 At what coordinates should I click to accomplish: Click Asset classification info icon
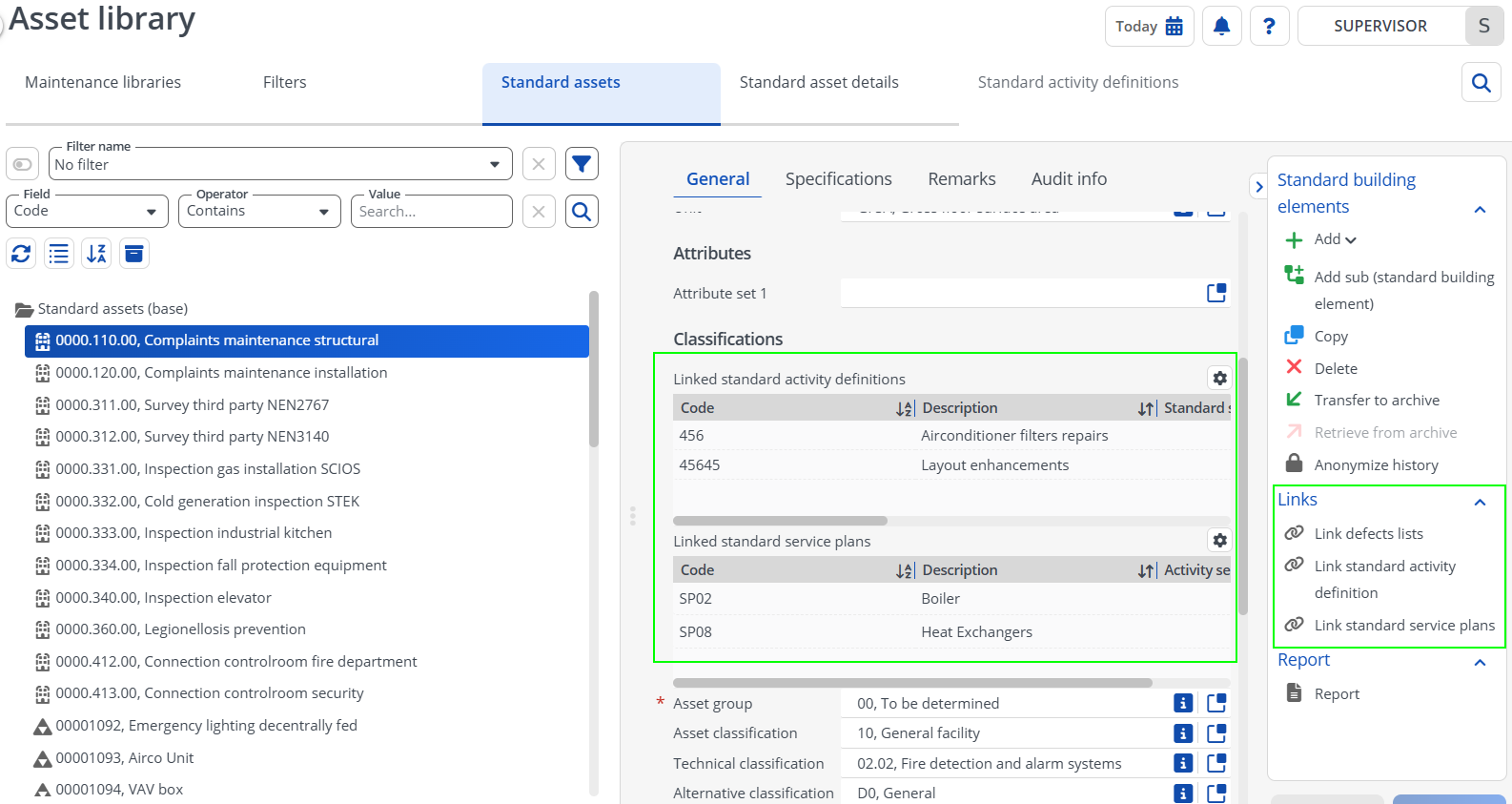click(x=1183, y=733)
